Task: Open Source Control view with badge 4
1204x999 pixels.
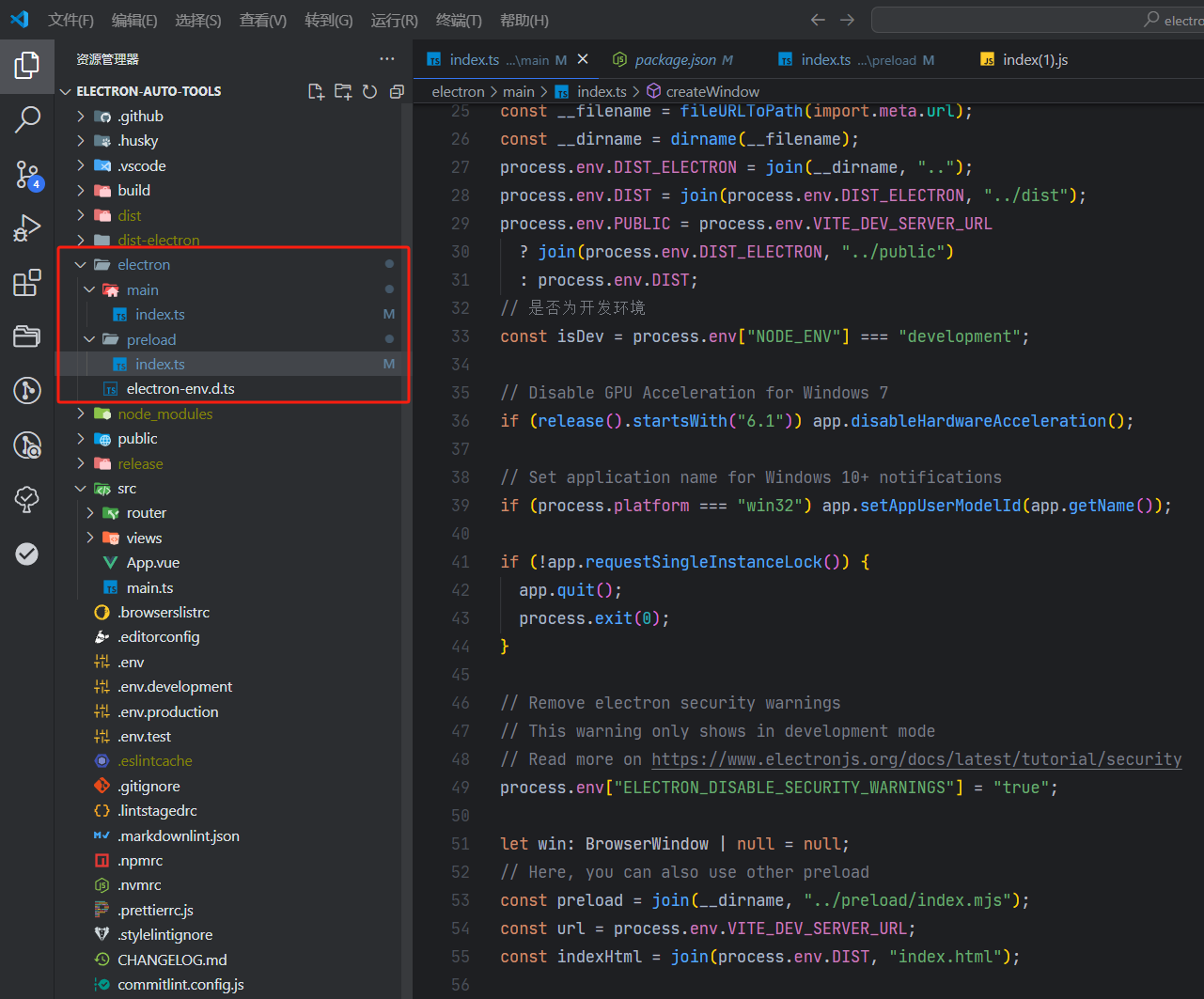Action: tap(27, 174)
